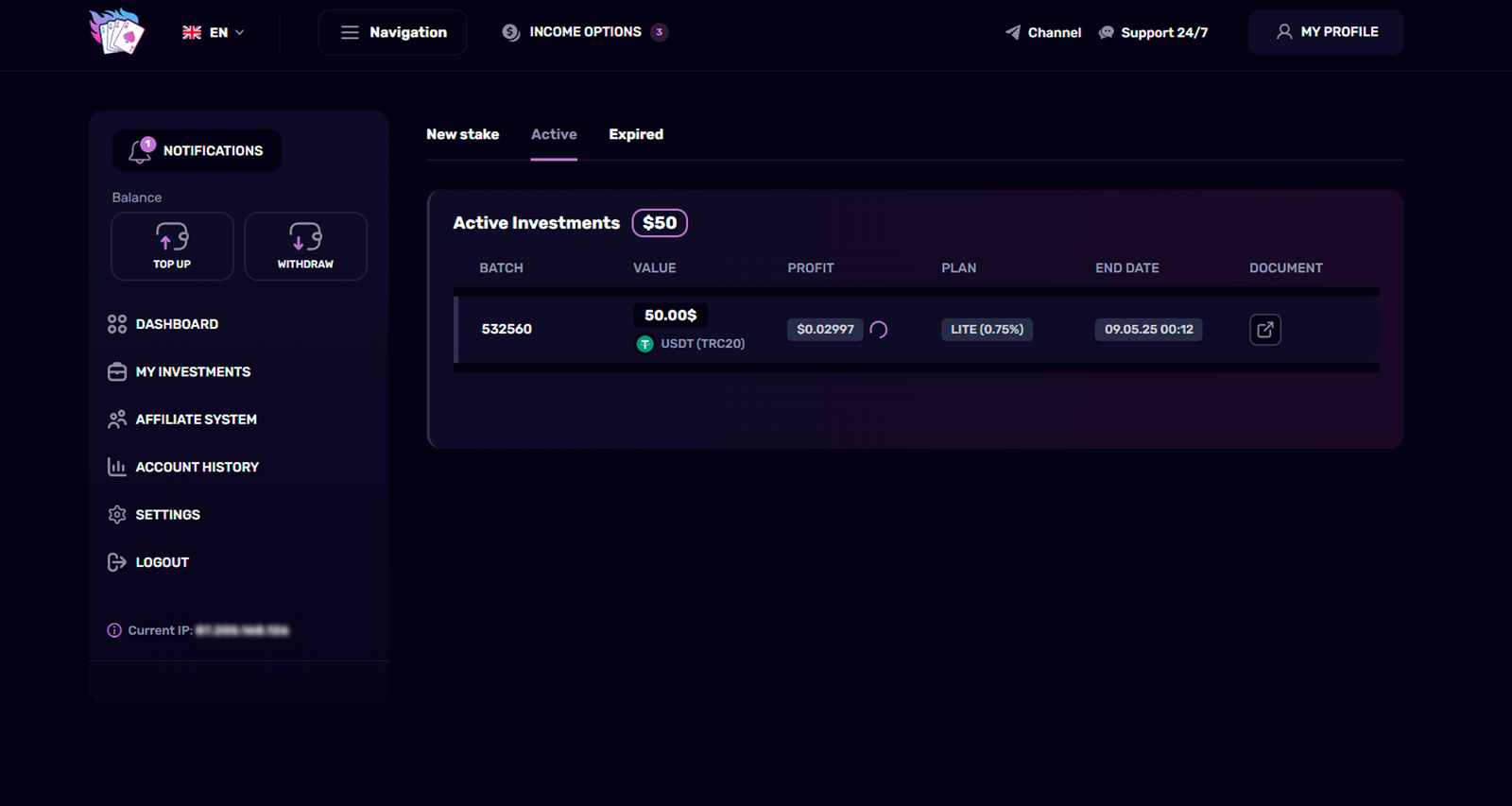Go to Dashboard via grid icon

tap(117, 324)
